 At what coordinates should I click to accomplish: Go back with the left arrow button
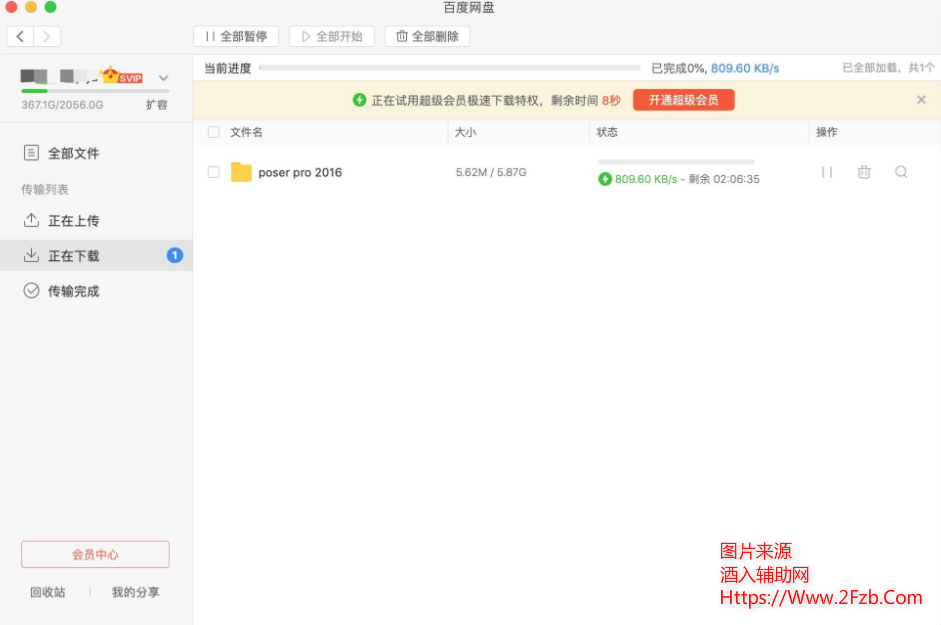[21, 37]
